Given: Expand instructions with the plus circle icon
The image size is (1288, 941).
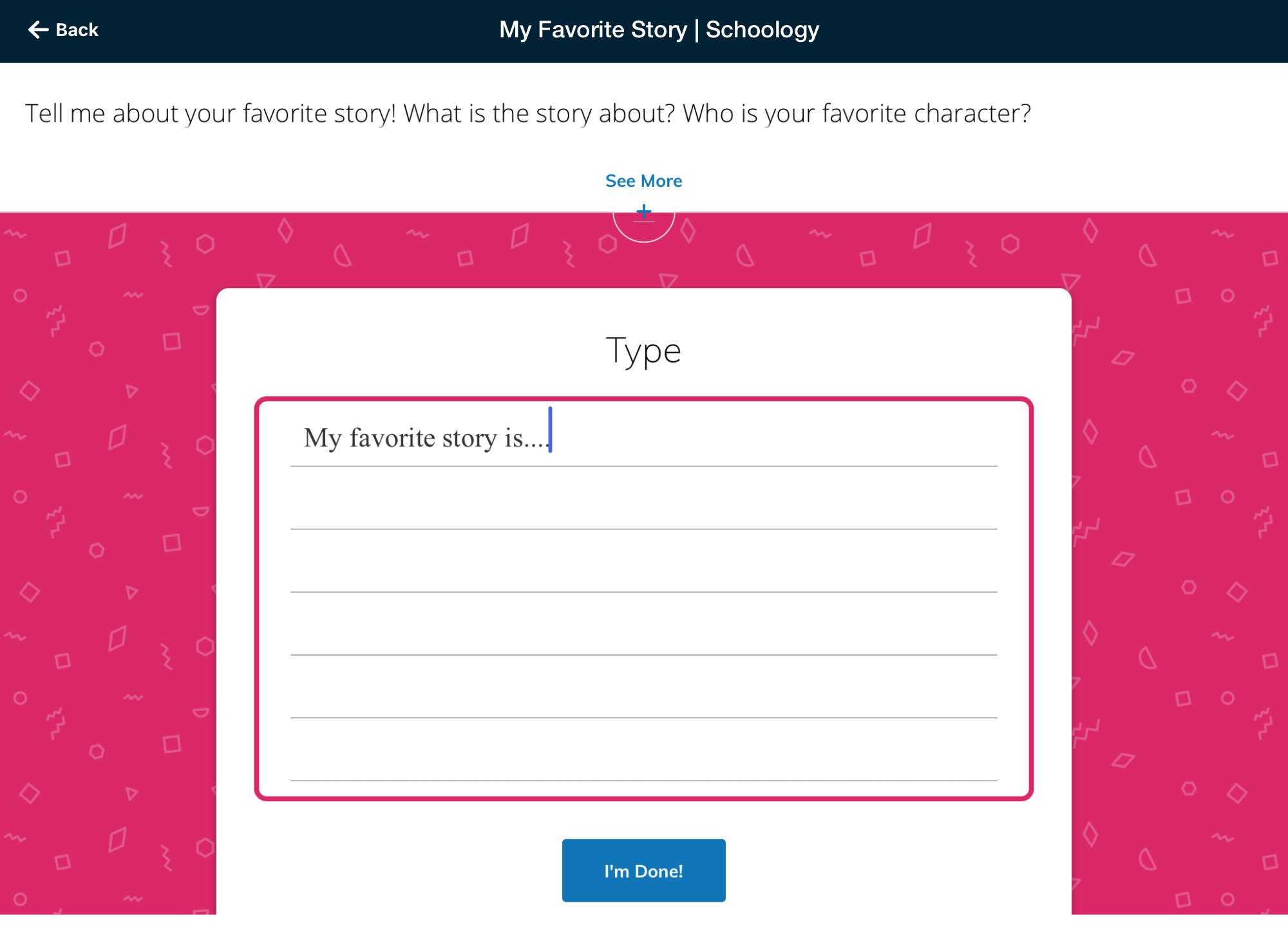Looking at the screenshot, I should 643,213.
